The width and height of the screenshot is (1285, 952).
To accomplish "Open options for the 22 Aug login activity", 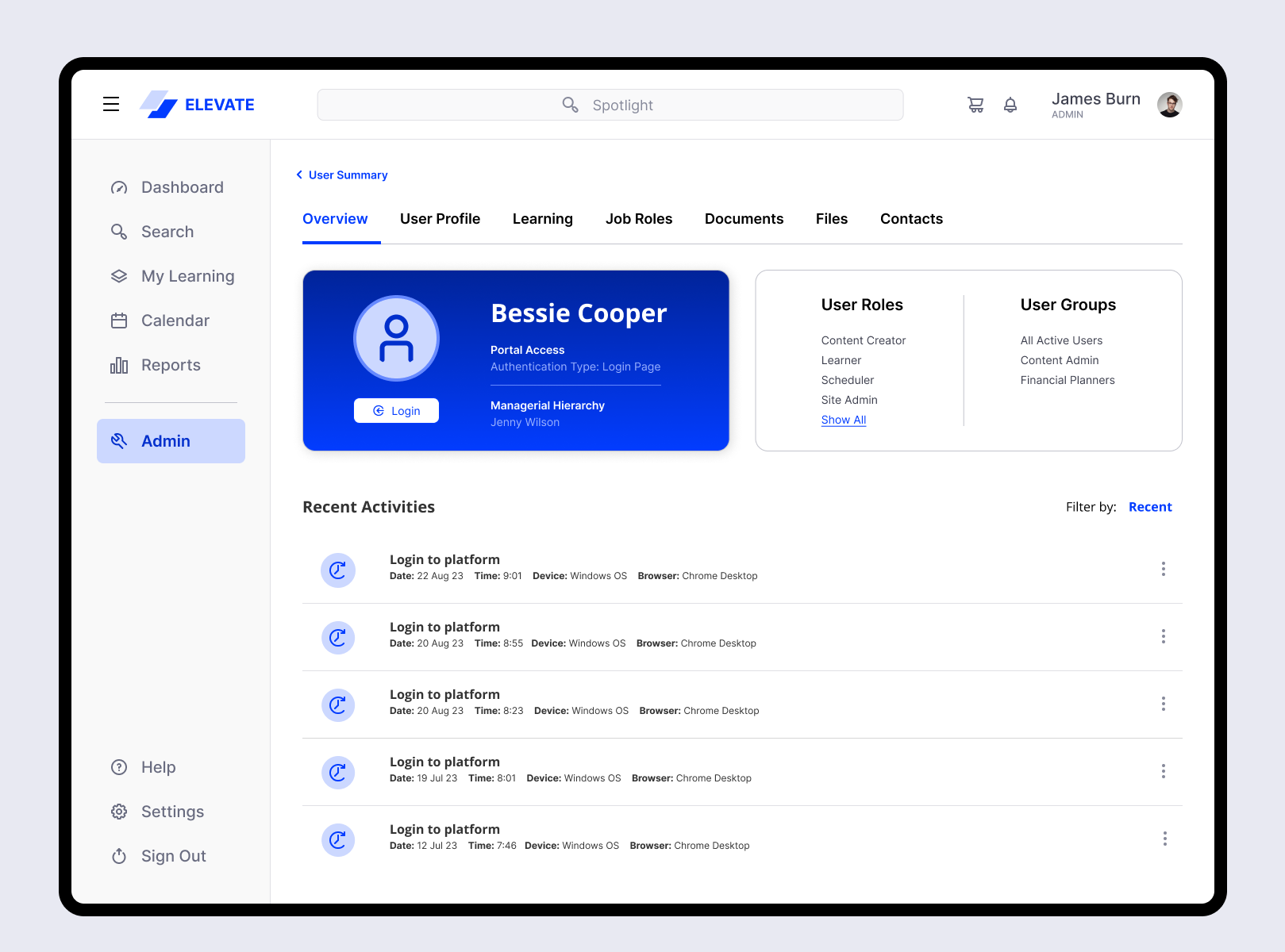I will pos(1163,569).
